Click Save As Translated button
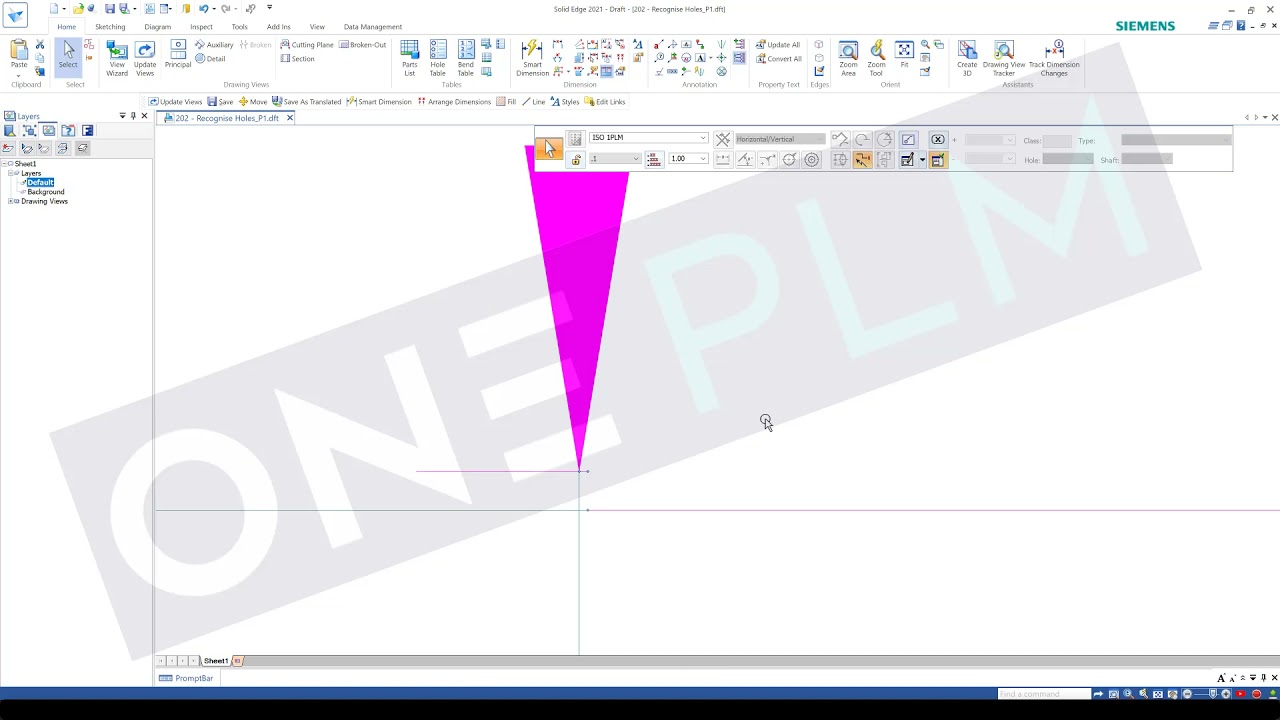Viewport: 1280px width, 720px height. coord(307,102)
